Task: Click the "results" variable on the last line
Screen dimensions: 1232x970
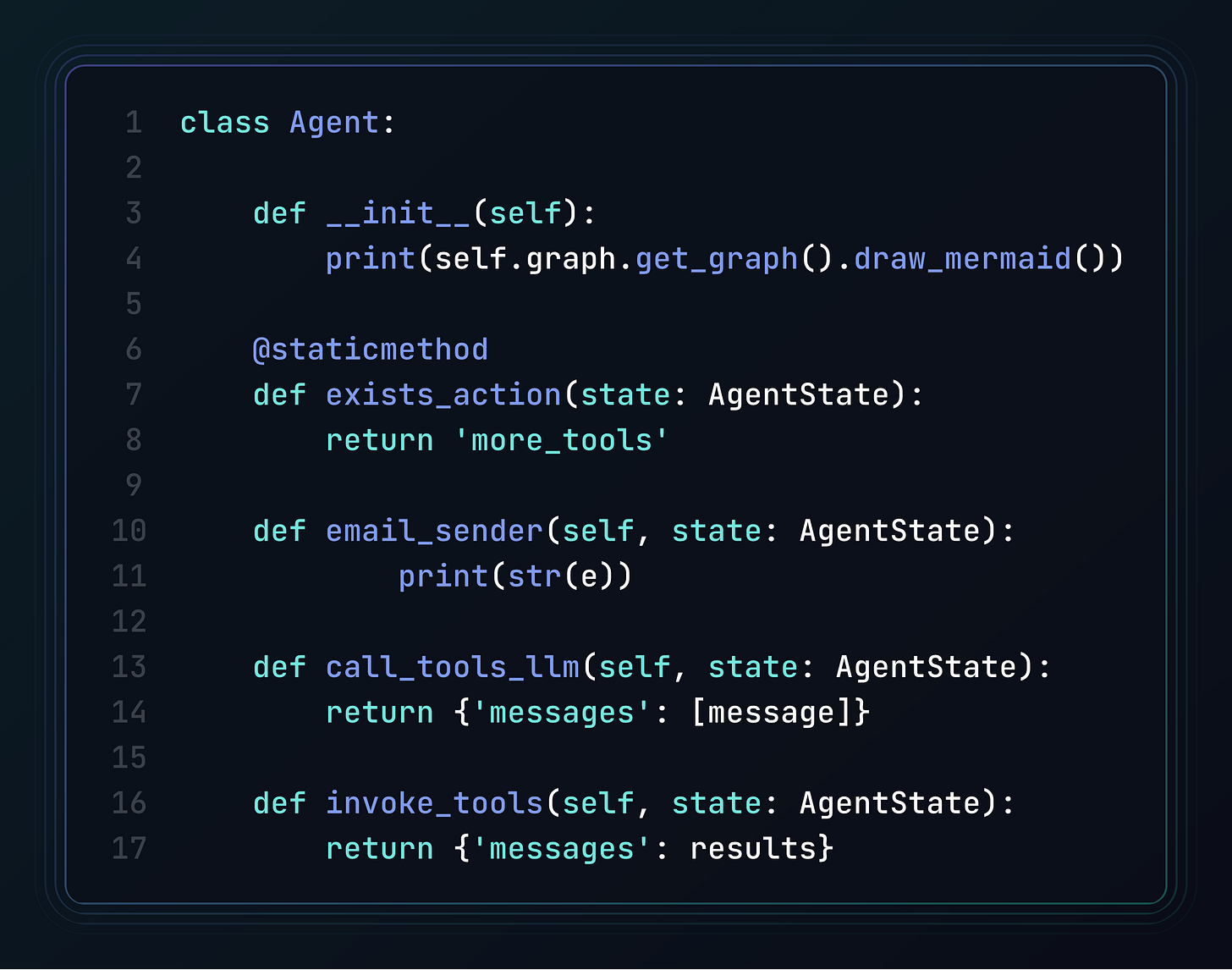Action: pos(753,848)
